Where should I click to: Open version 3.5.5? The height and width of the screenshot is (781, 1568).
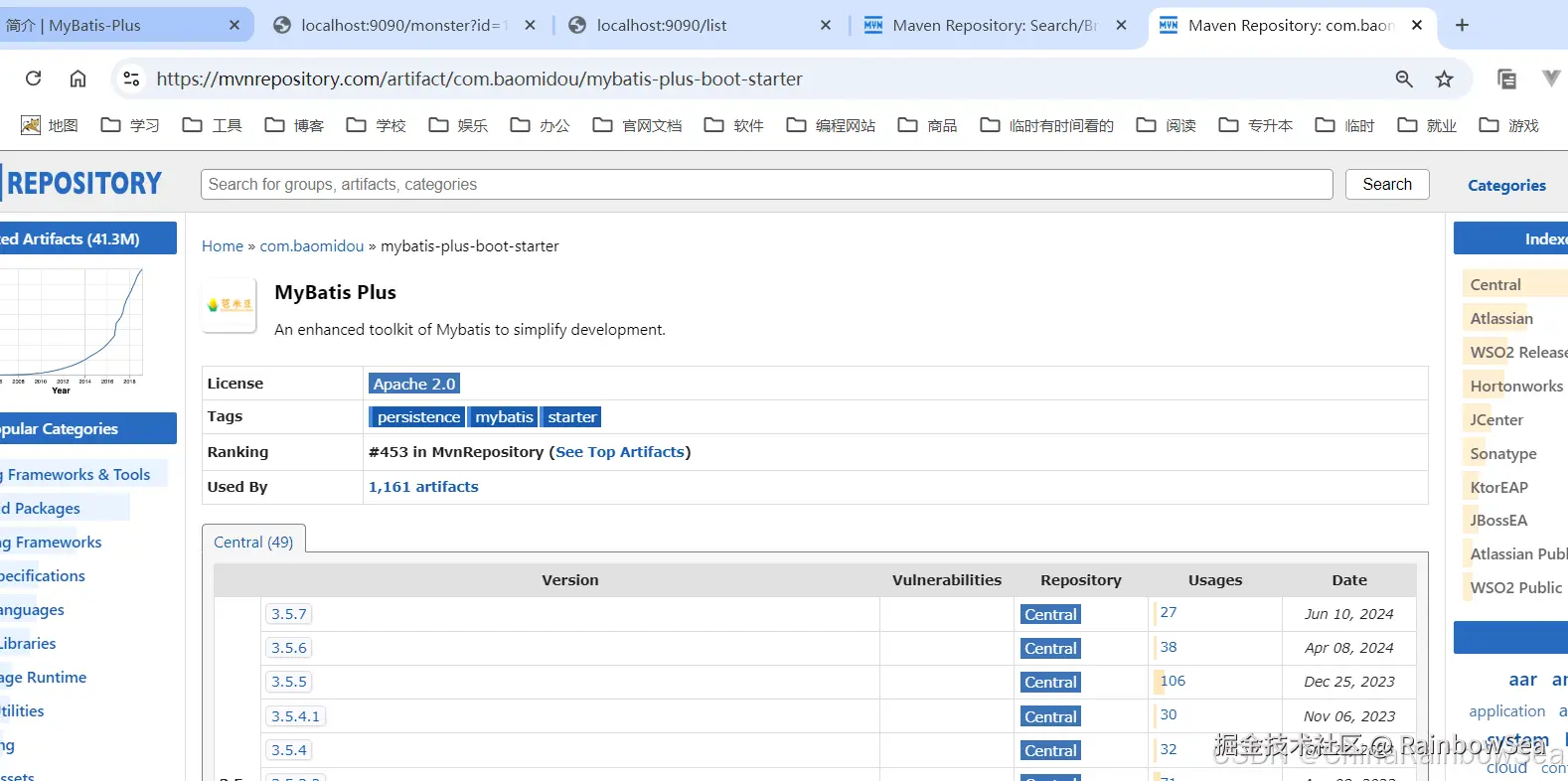(x=289, y=682)
